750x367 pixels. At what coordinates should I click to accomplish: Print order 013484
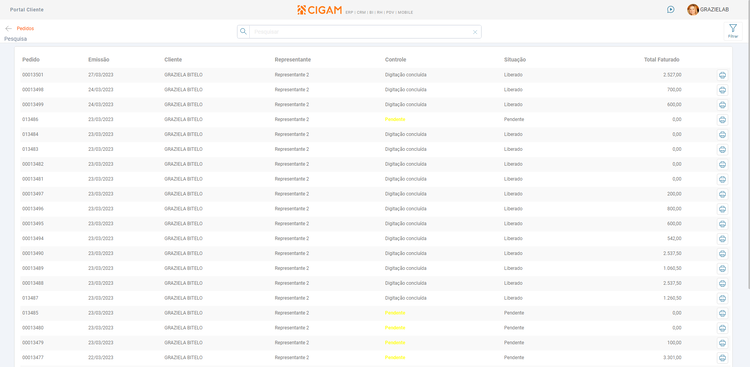[722, 134]
